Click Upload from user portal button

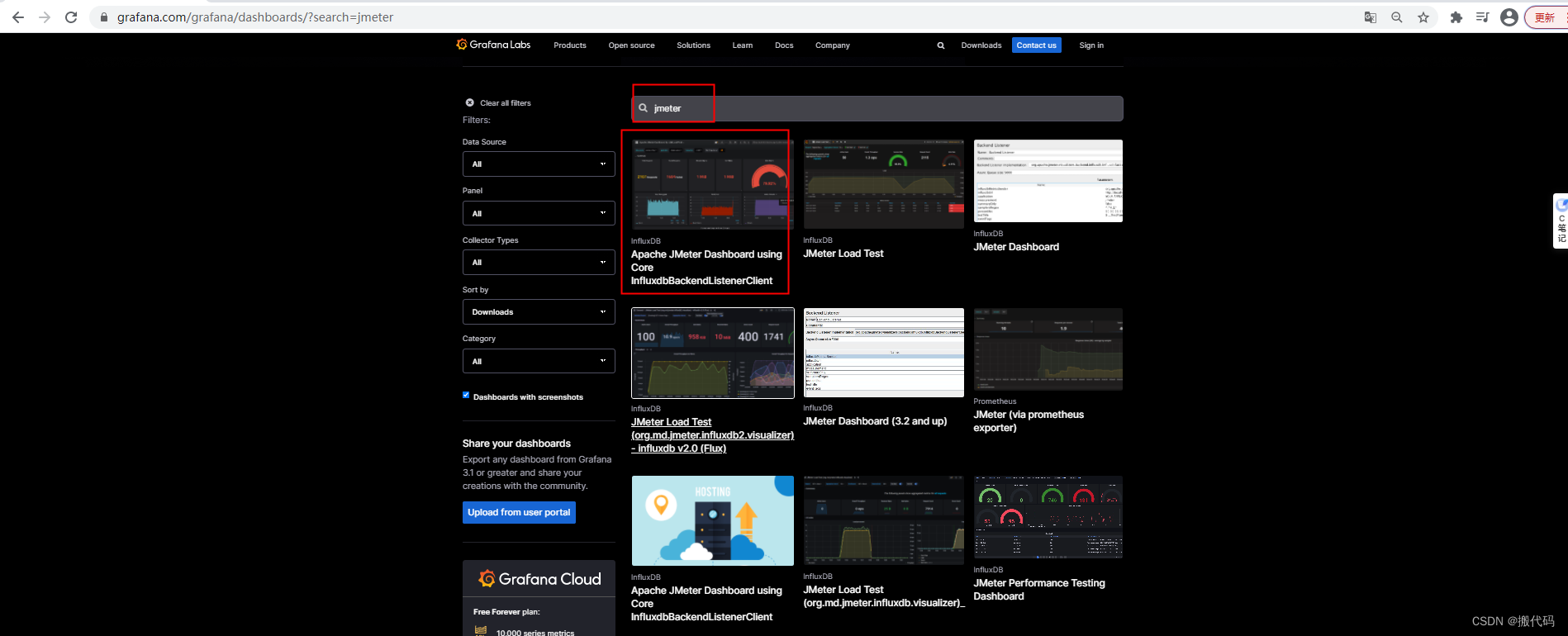(519, 513)
